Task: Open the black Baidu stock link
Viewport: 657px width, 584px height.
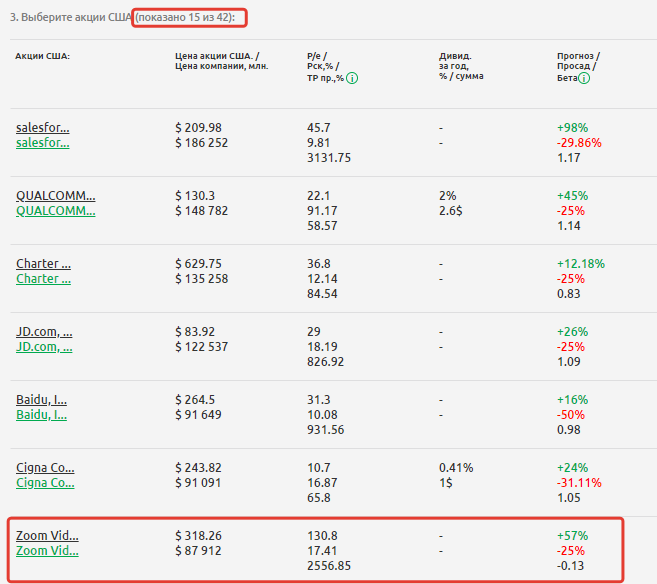Action: pos(41,399)
